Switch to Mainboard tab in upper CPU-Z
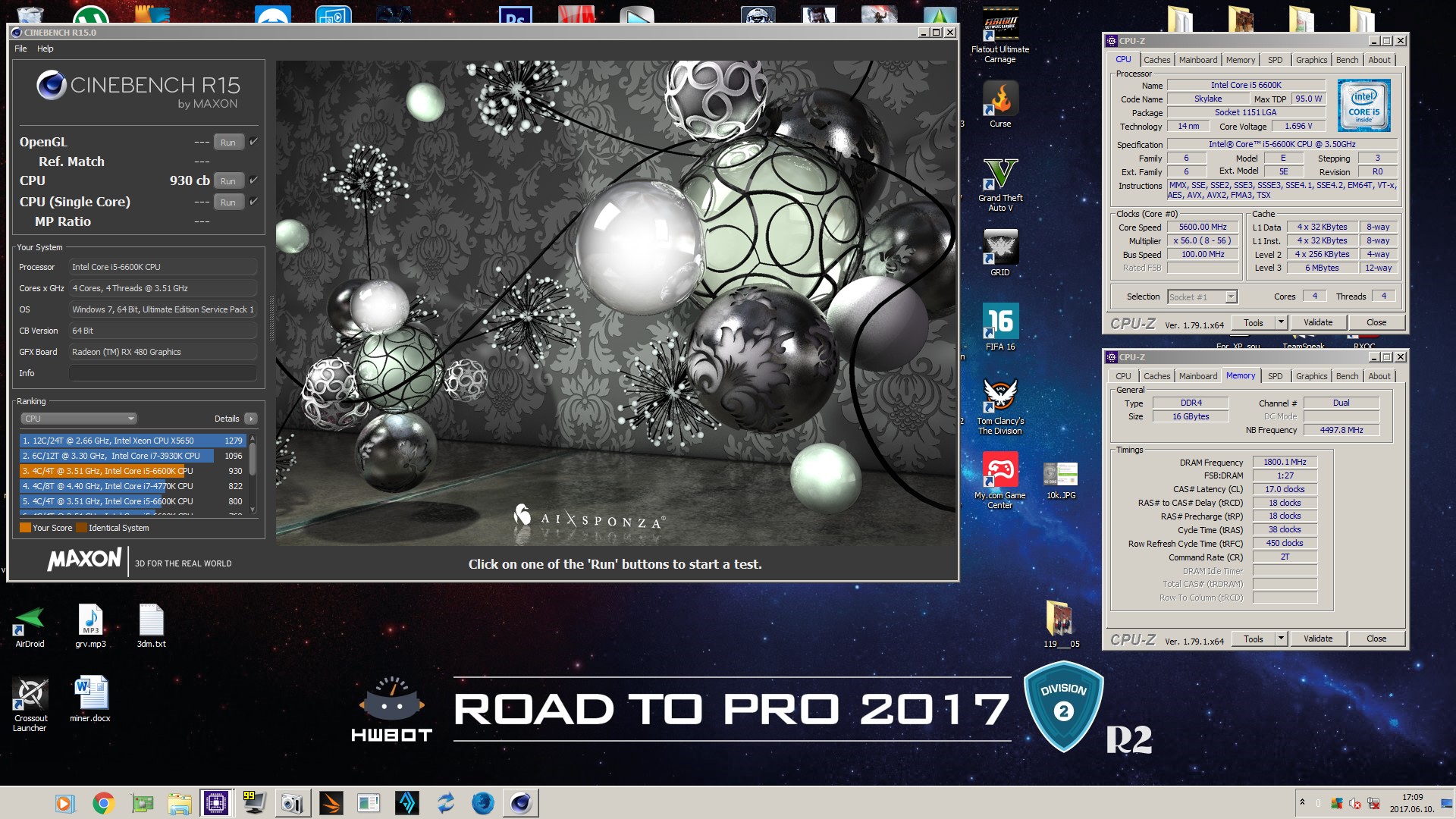 tap(1198, 60)
